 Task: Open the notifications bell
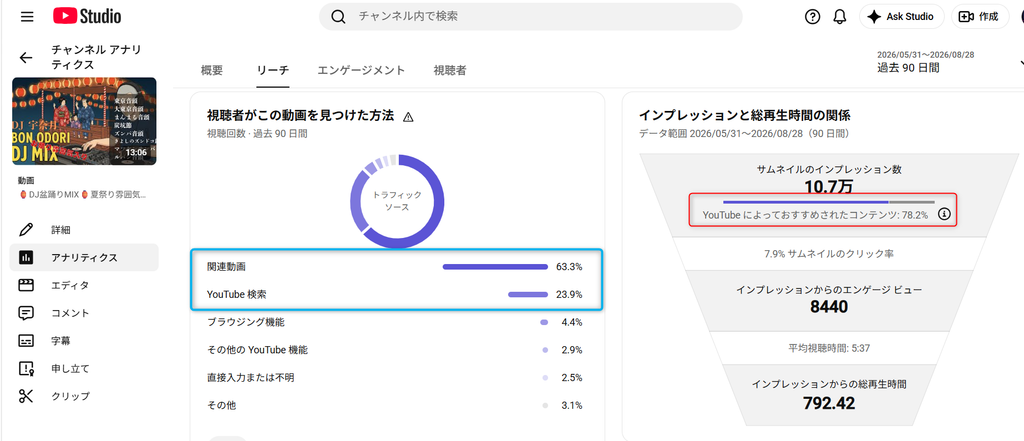[x=840, y=17]
